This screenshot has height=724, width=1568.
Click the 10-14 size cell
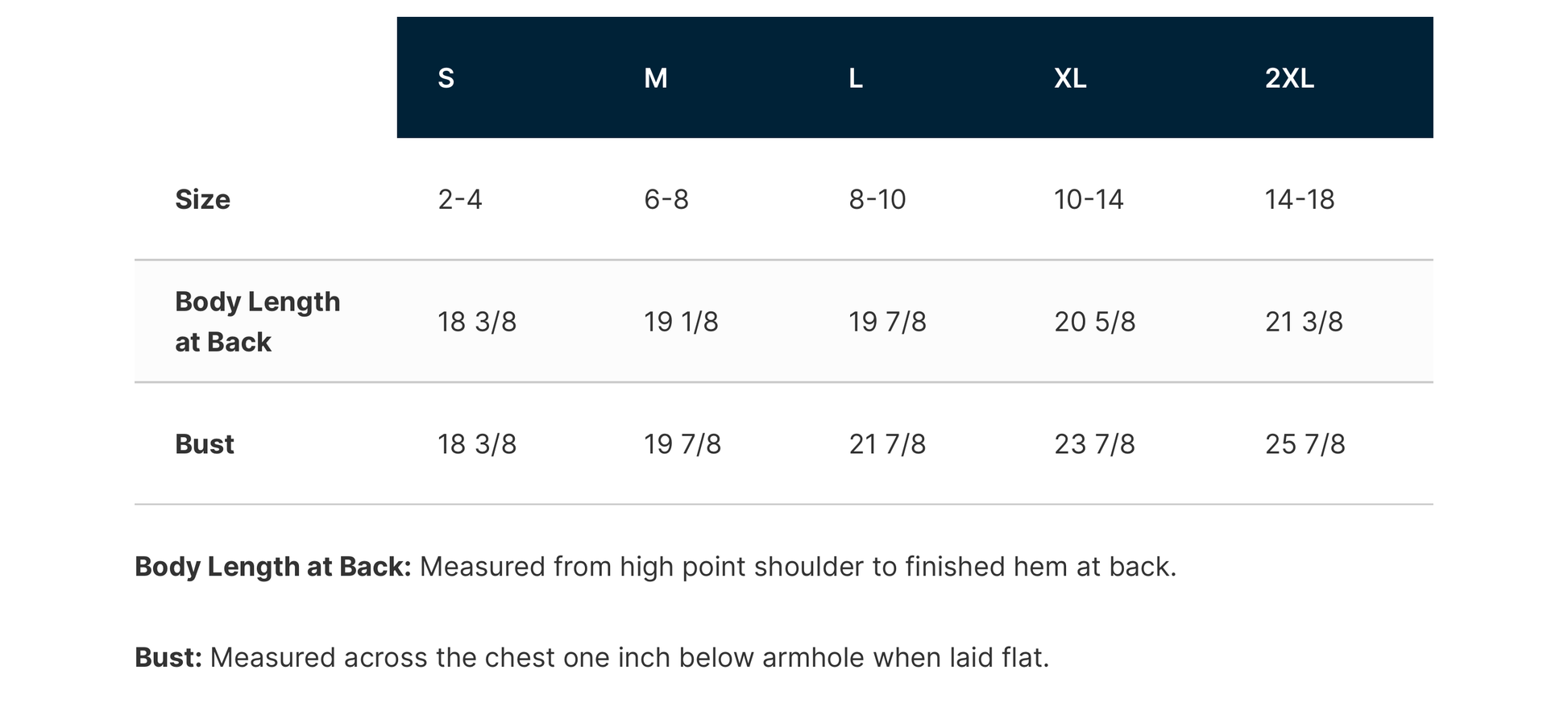[x=1089, y=199]
